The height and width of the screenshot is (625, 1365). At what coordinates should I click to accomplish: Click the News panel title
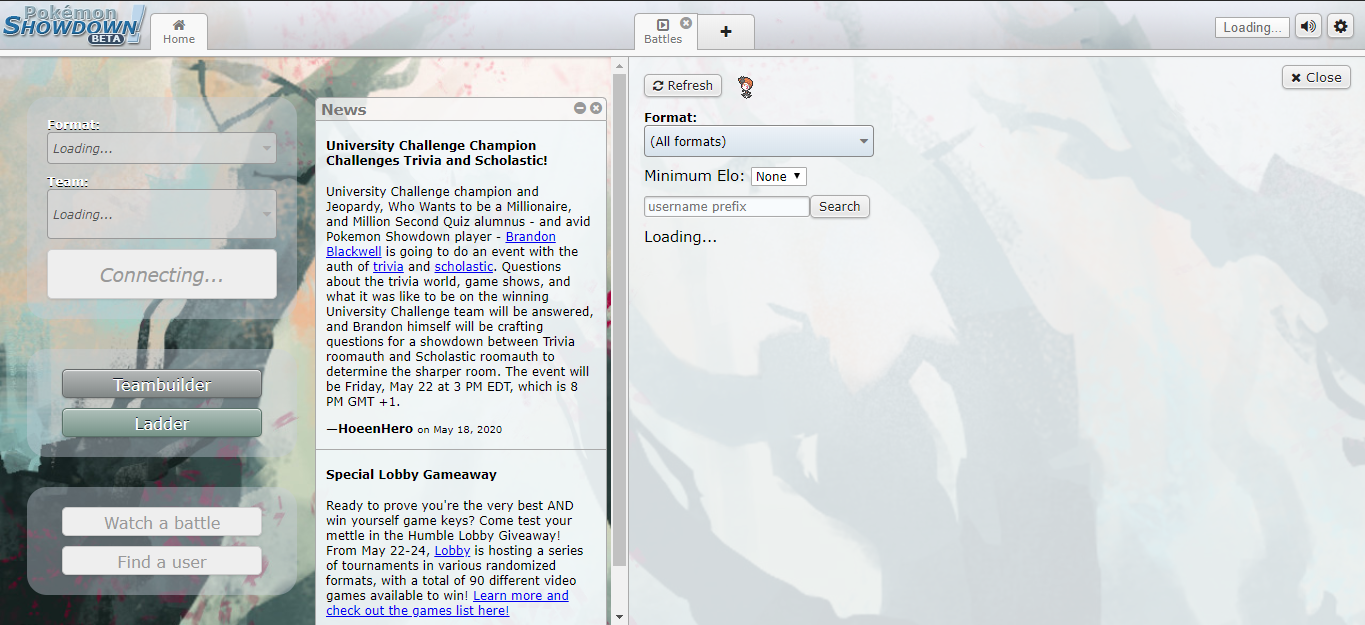(x=344, y=110)
